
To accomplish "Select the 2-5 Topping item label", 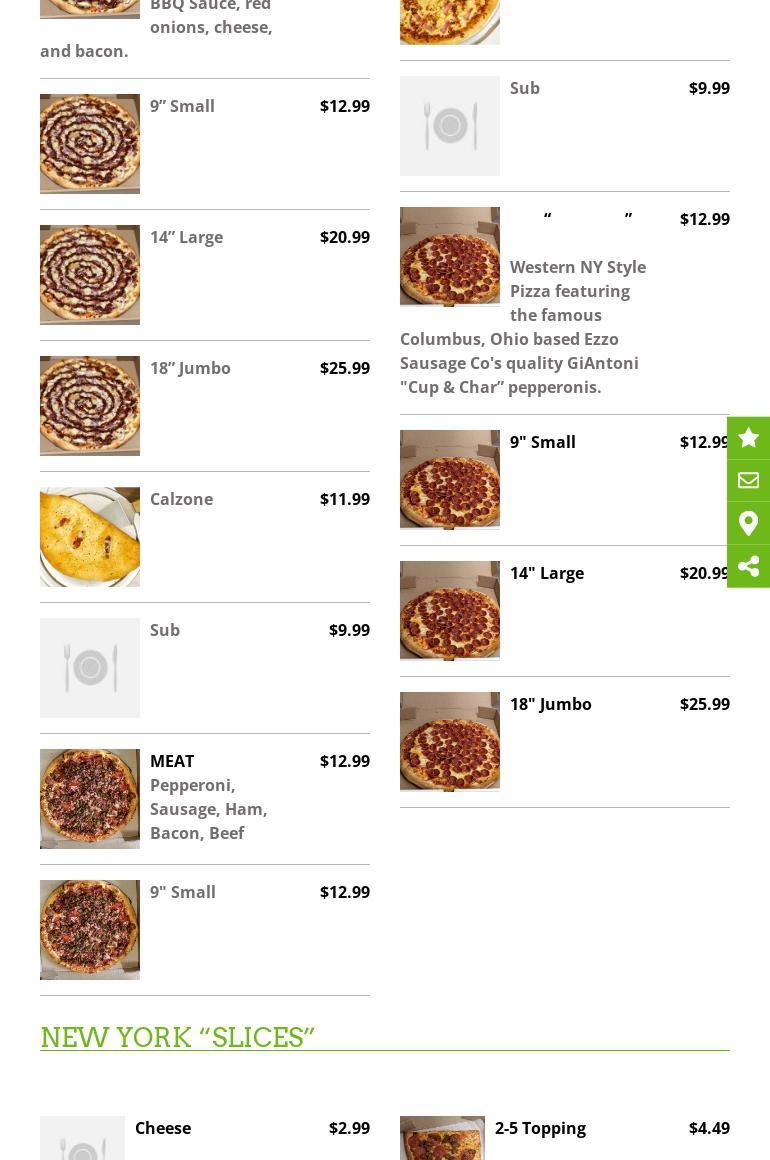I will (x=540, y=1128).
